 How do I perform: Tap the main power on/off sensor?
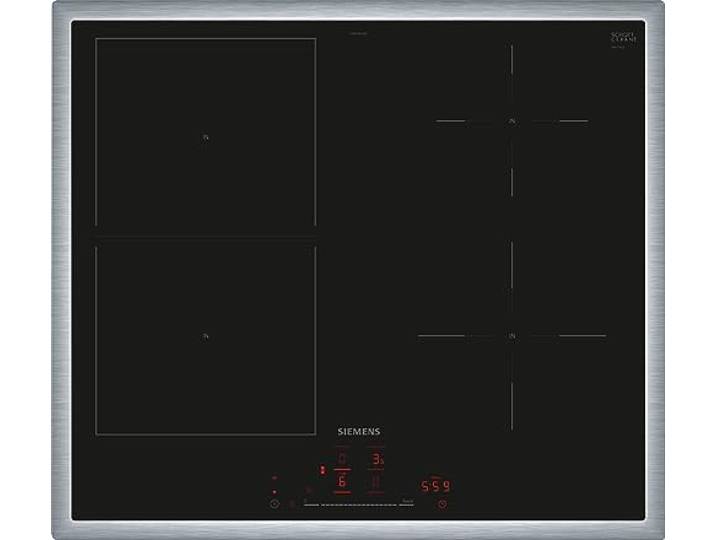274,504
